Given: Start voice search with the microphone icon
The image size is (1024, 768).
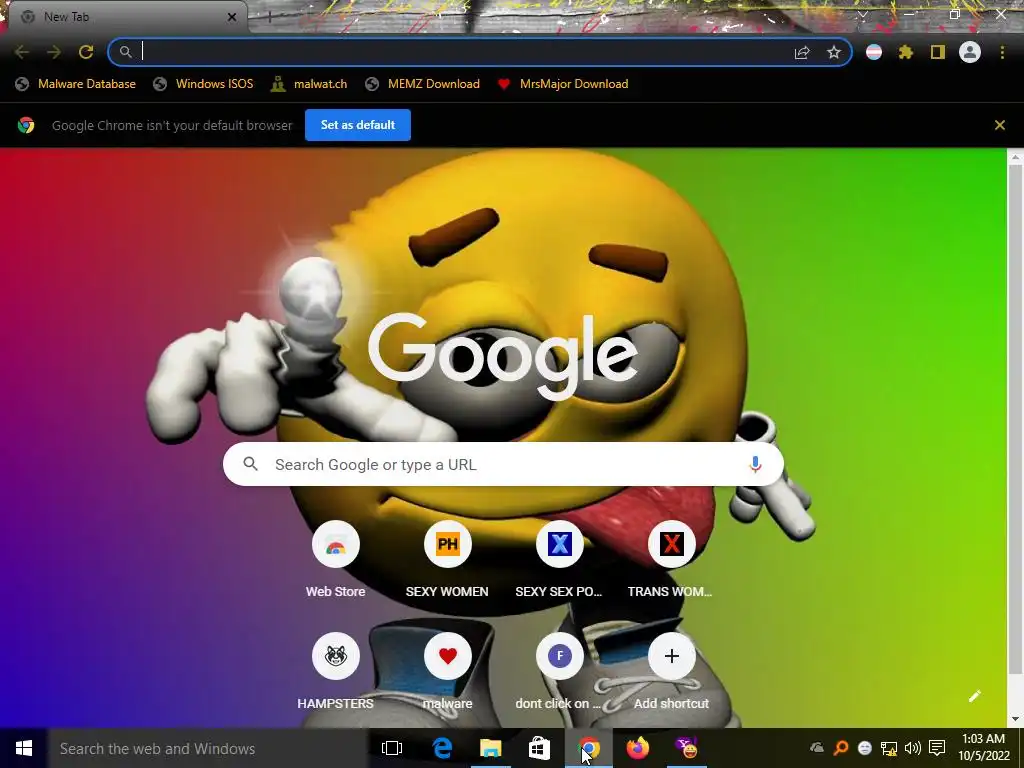Looking at the screenshot, I should pyautogui.click(x=755, y=464).
